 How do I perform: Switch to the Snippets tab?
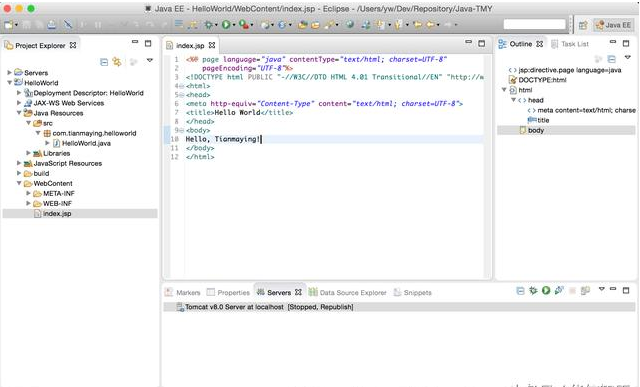[x=413, y=293]
